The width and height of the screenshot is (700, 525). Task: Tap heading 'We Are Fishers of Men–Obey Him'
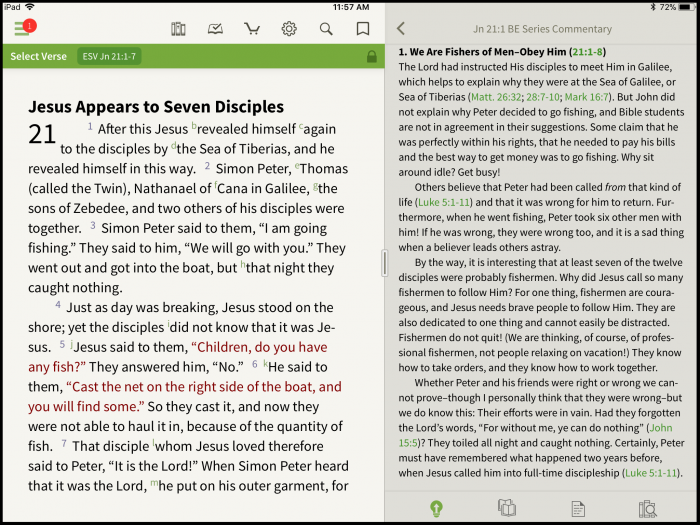pos(488,52)
